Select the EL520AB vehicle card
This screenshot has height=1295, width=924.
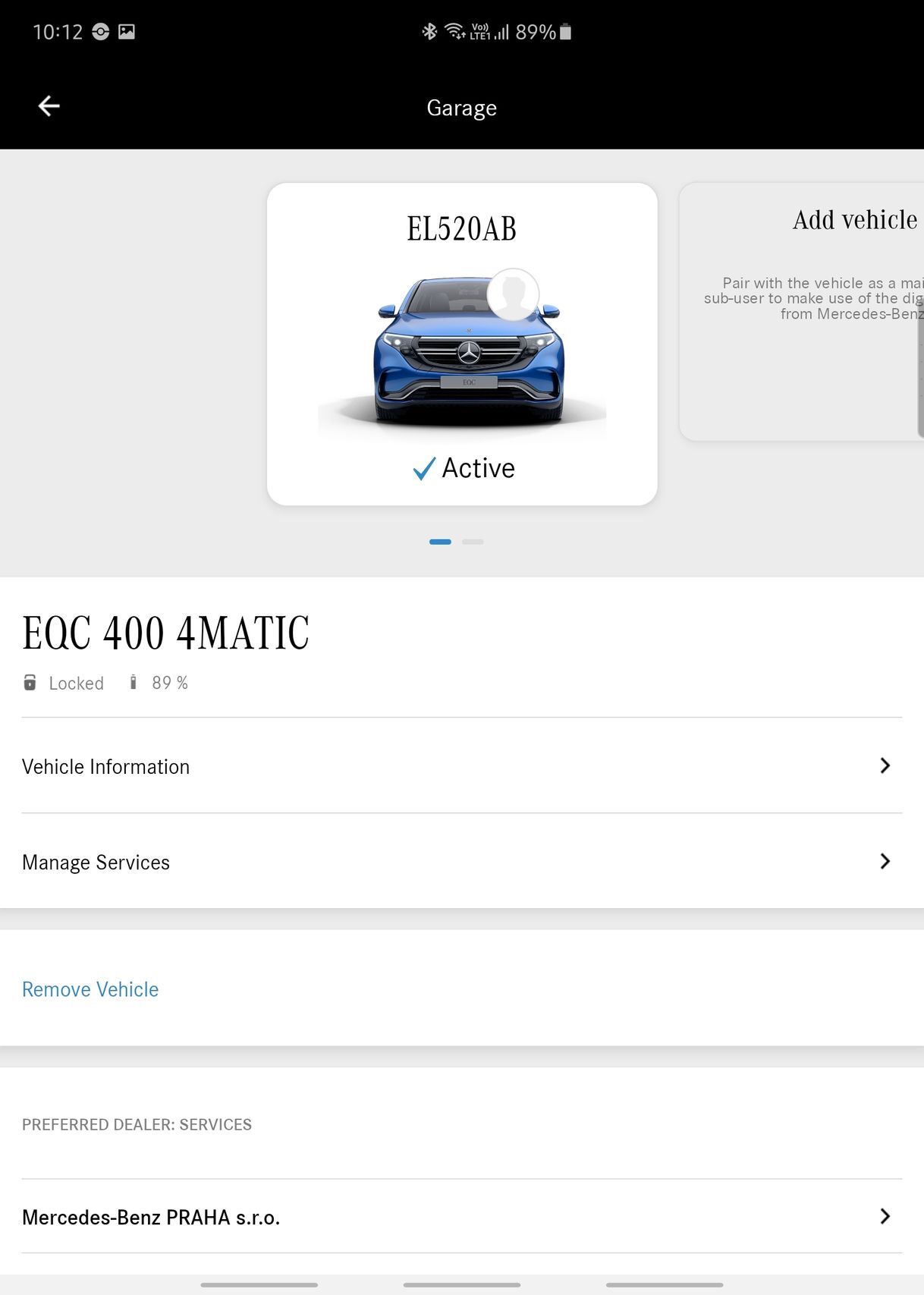[x=463, y=341]
